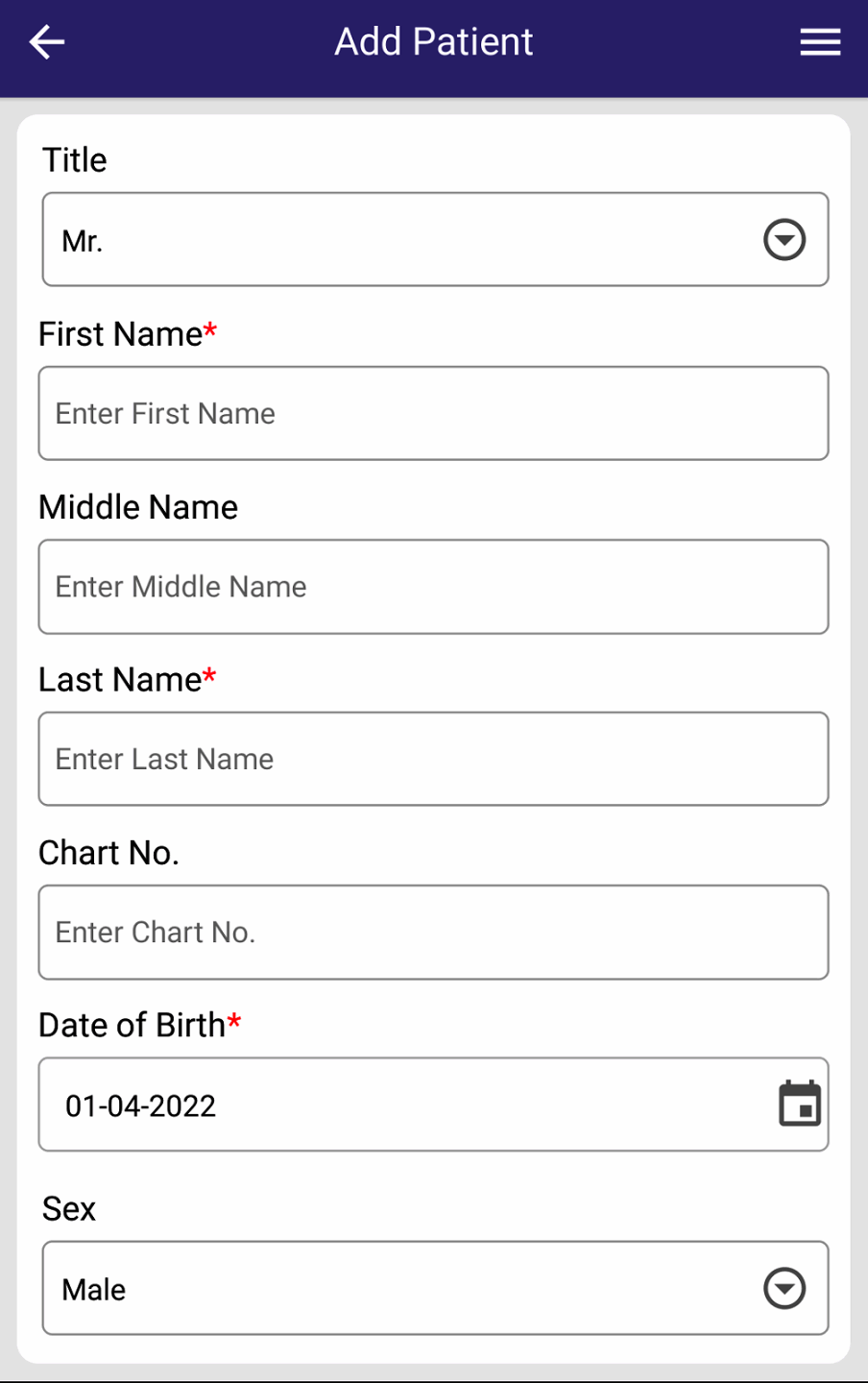Viewport: 868px width, 1383px height.
Task: Focus the Enter Last Name field
Action: pyautogui.click(x=433, y=760)
